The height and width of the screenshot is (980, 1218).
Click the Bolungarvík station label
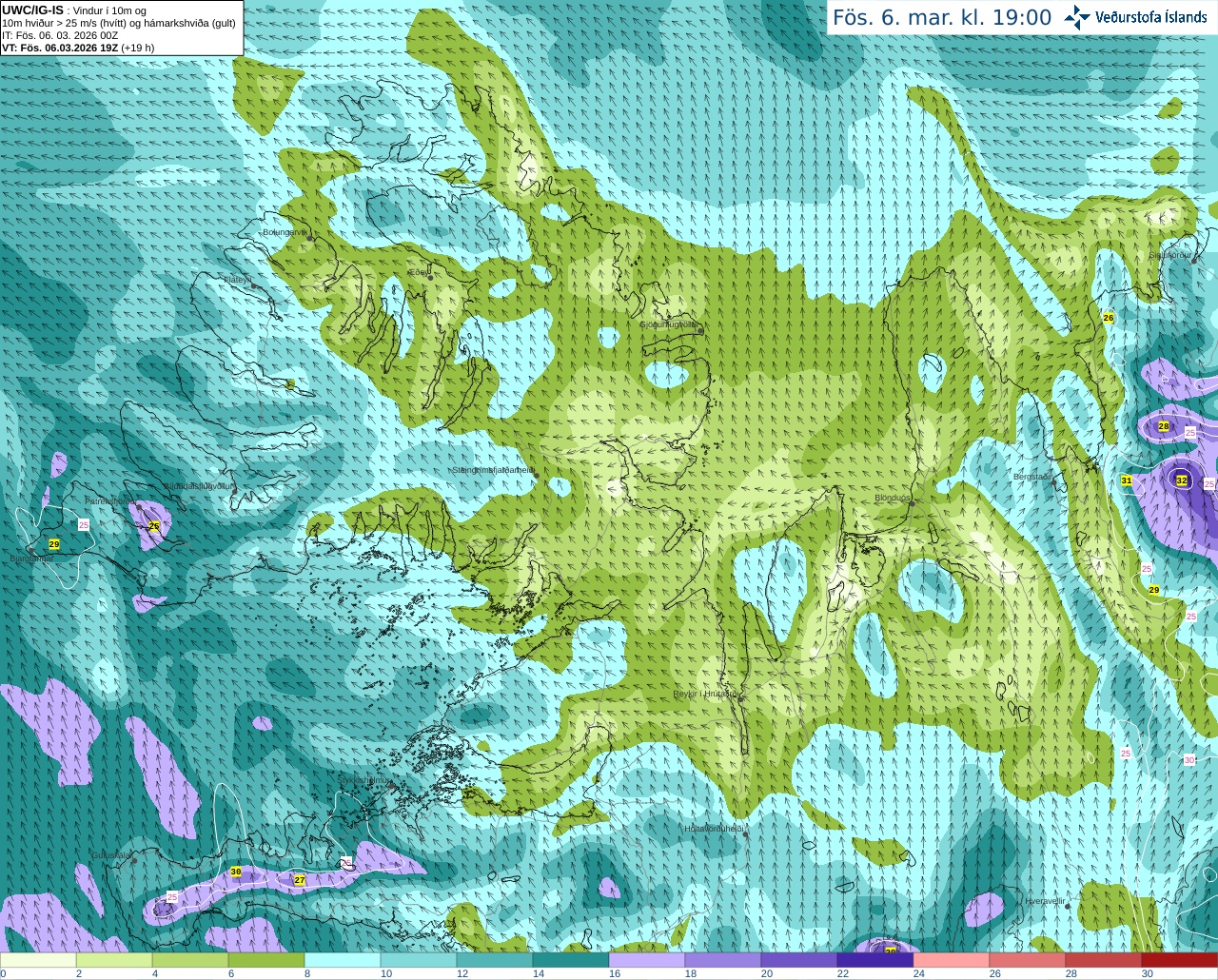(x=285, y=232)
